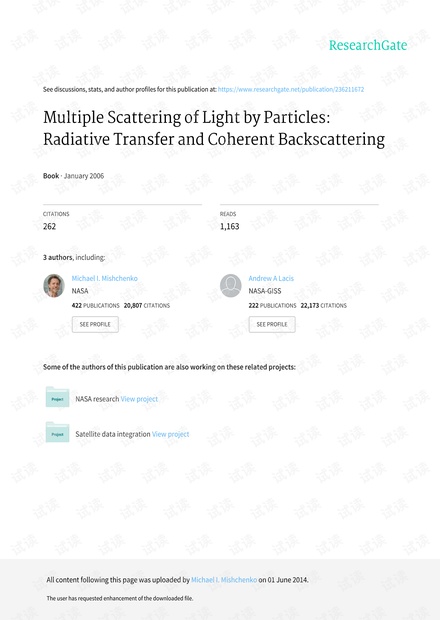Open Michael I. Mishchenko author name link
440x620 pixels.
tap(105, 278)
